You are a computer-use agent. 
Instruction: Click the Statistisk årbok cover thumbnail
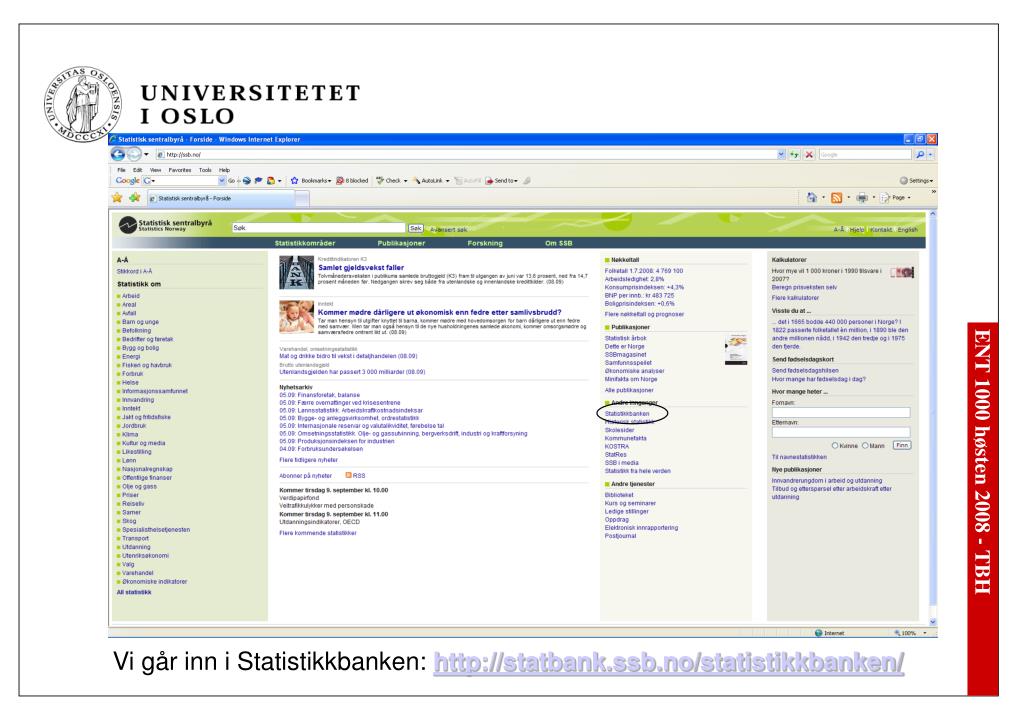(737, 348)
